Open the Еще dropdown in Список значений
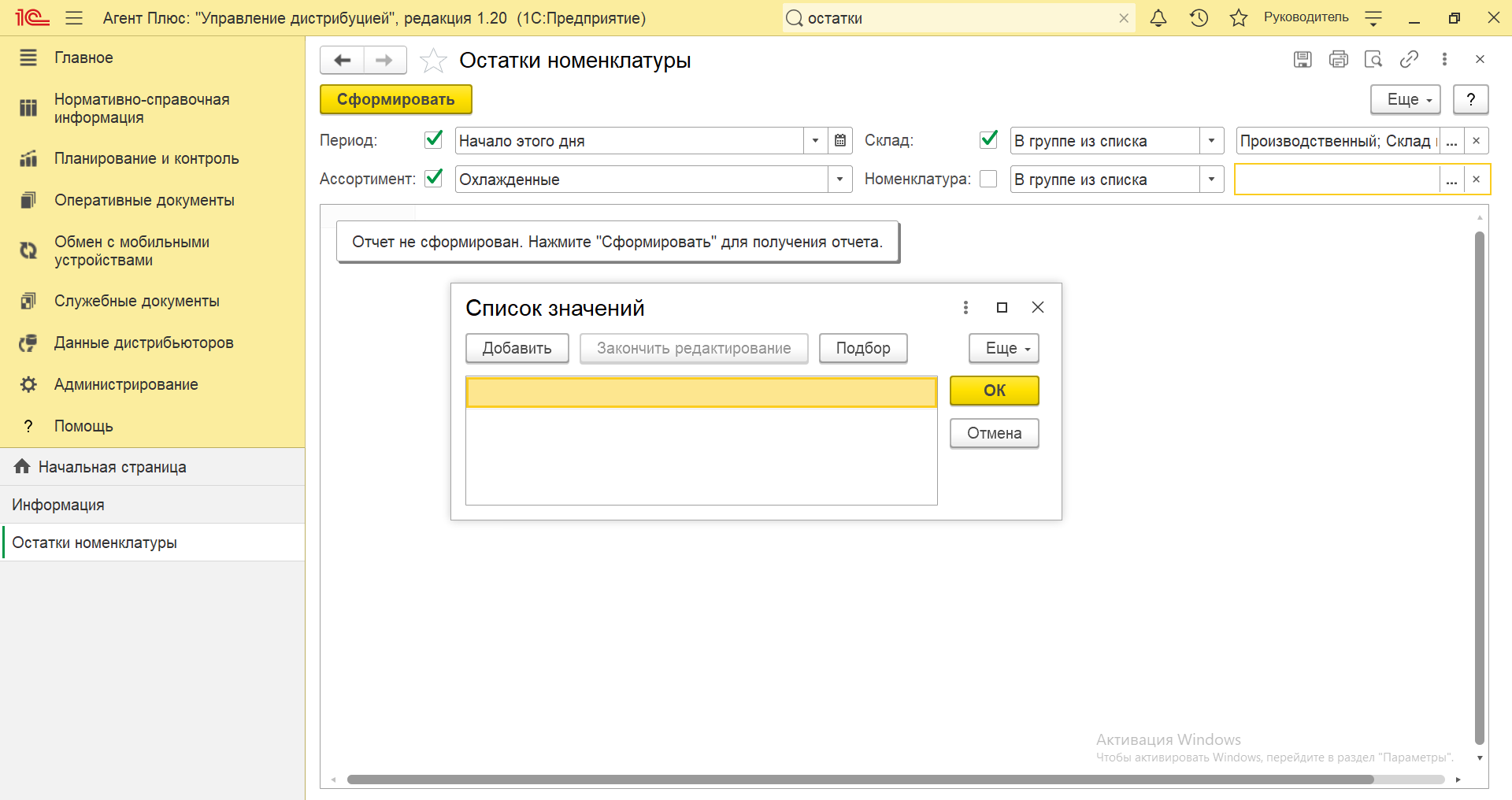The width and height of the screenshot is (1512, 800). (1004, 348)
